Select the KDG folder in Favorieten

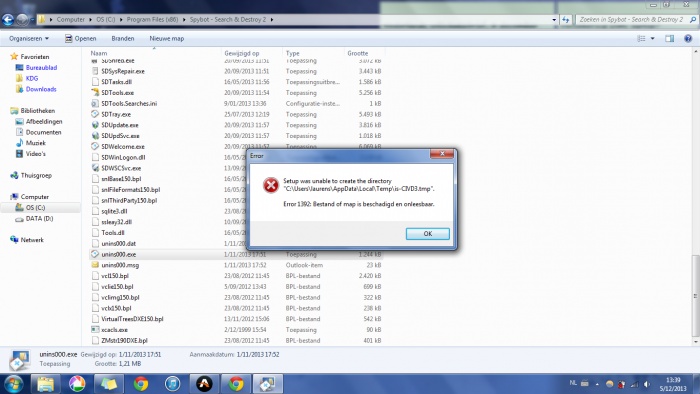(32, 79)
